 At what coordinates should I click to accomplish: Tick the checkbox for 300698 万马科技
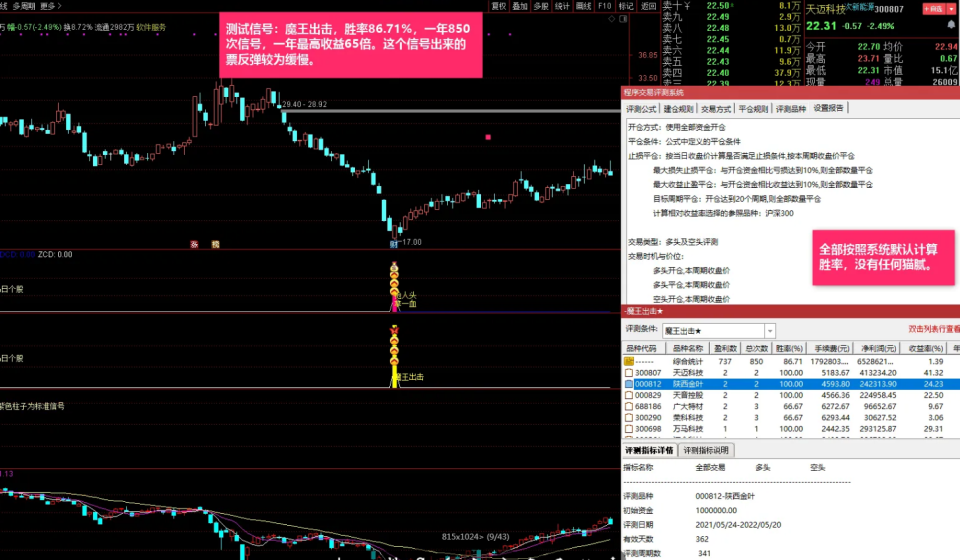coord(629,428)
